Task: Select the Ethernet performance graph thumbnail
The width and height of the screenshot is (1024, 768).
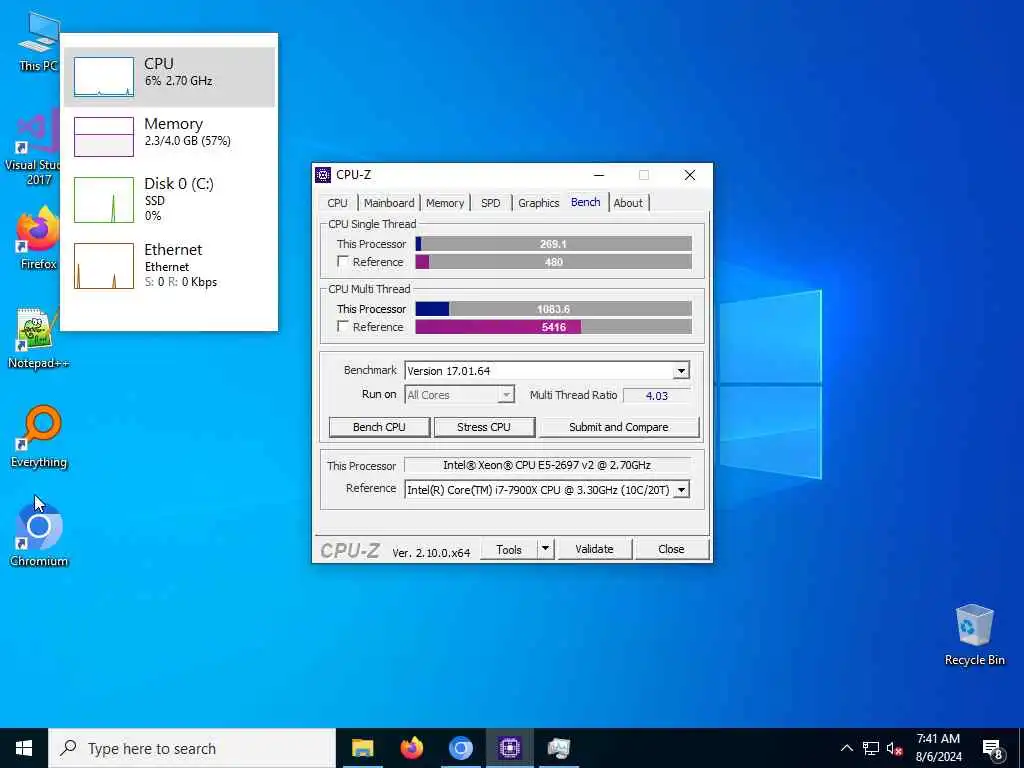Action: (x=104, y=266)
